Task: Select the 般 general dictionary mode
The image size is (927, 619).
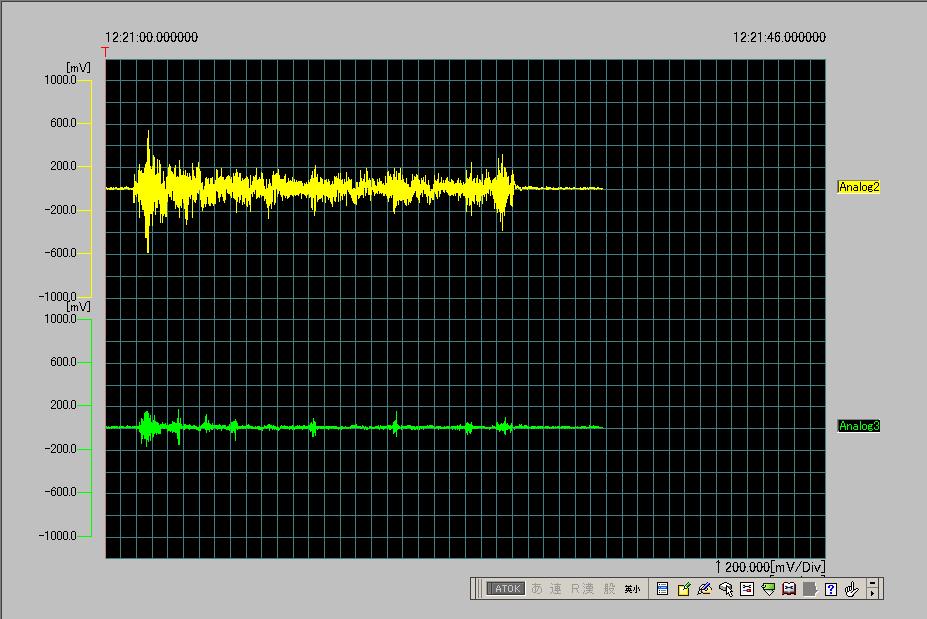Action: click(610, 589)
